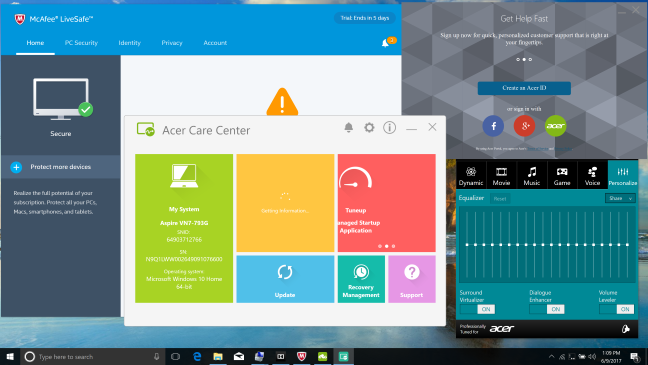Viewport: 648px width, 365px height.
Task: Show hidden system tray icons chevron
Action: click(x=551, y=356)
